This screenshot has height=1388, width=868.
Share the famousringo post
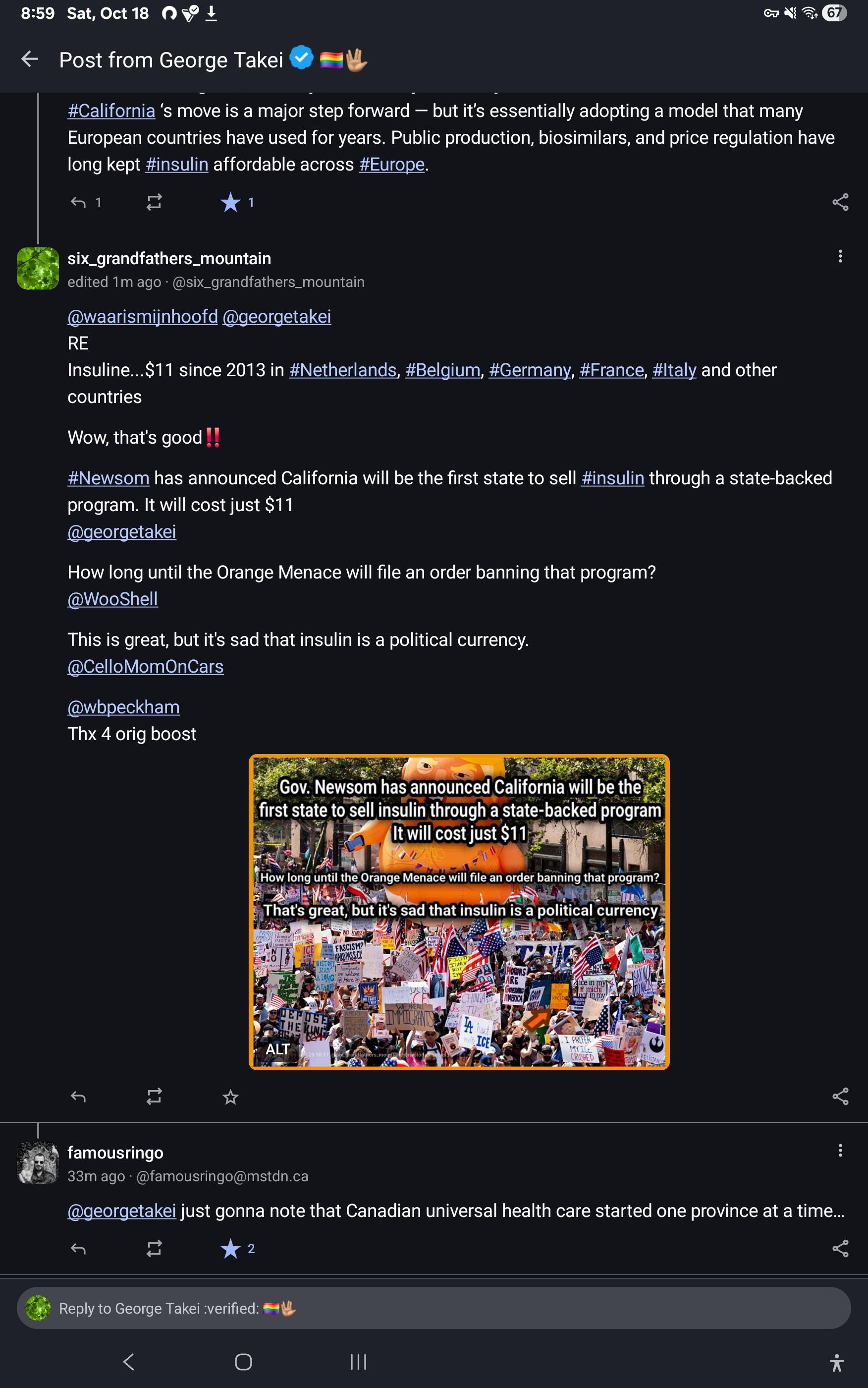(x=840, y=1248)
